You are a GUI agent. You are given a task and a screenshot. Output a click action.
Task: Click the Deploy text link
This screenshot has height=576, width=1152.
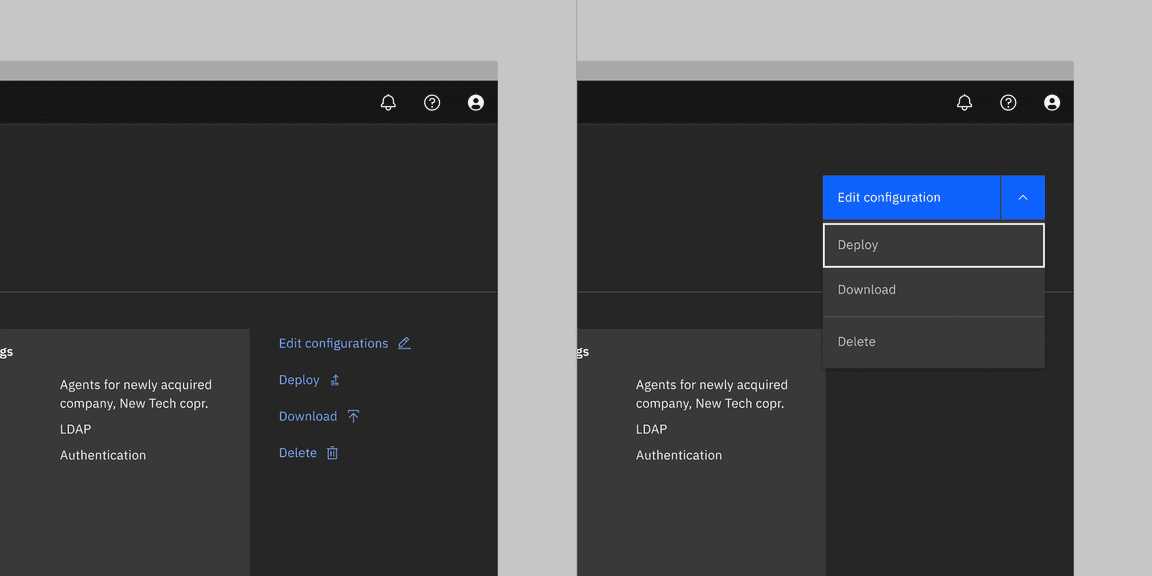coord(297,379)
